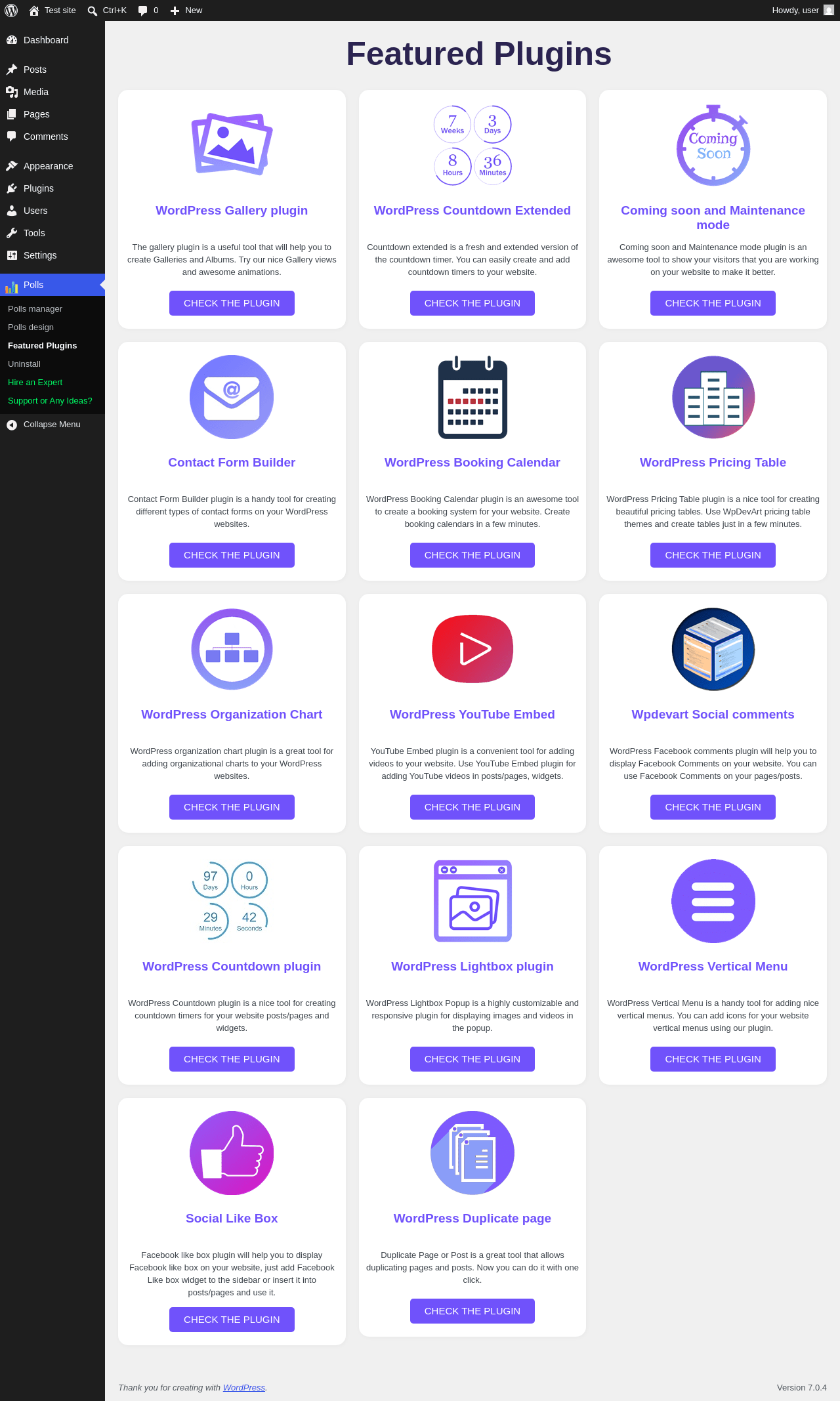Click the Settings sliders icon
The image size is (840, 1401).
pyautogui.click(x=12, y=255)
